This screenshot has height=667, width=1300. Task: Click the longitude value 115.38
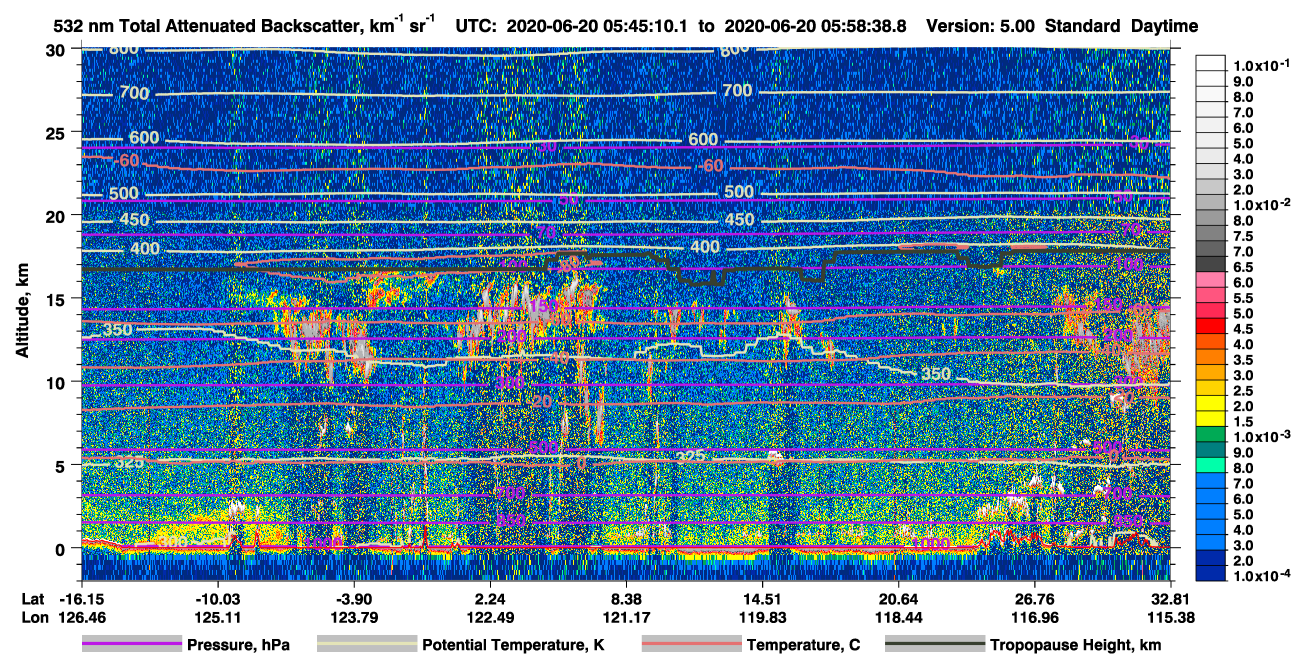pyautogui.click(x=1170, y=616)
